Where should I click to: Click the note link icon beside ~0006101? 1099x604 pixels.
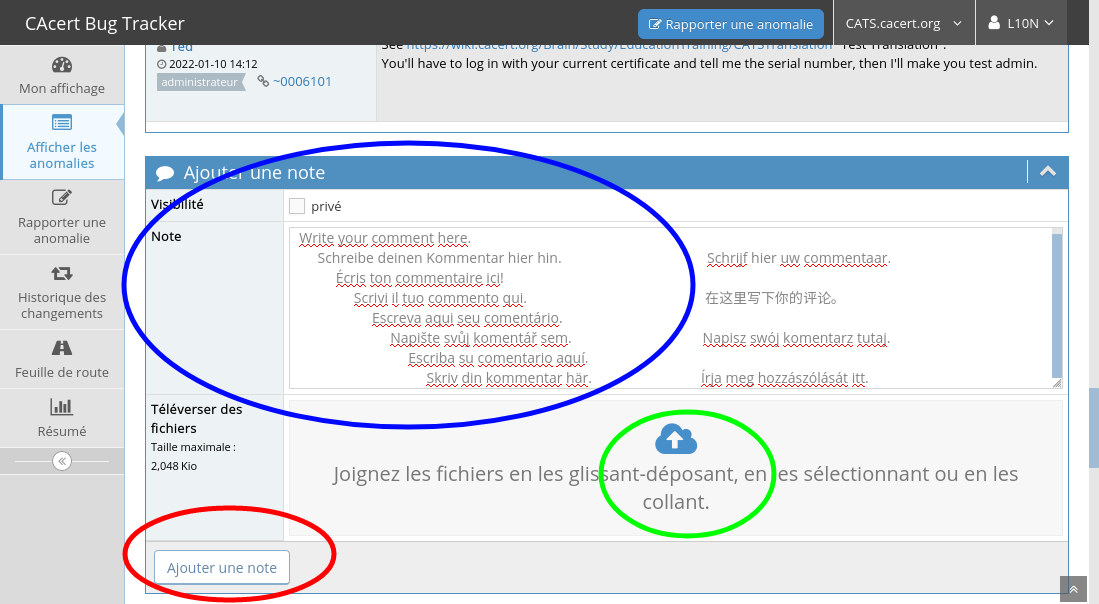tap(263, 81)
